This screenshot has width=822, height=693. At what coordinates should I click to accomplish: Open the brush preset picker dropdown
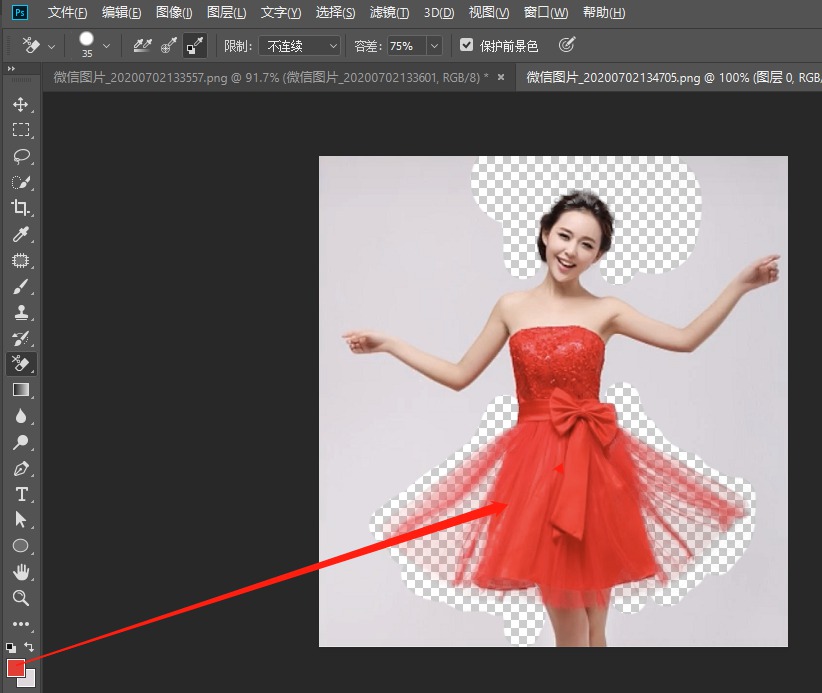click(x=106, y=46)
